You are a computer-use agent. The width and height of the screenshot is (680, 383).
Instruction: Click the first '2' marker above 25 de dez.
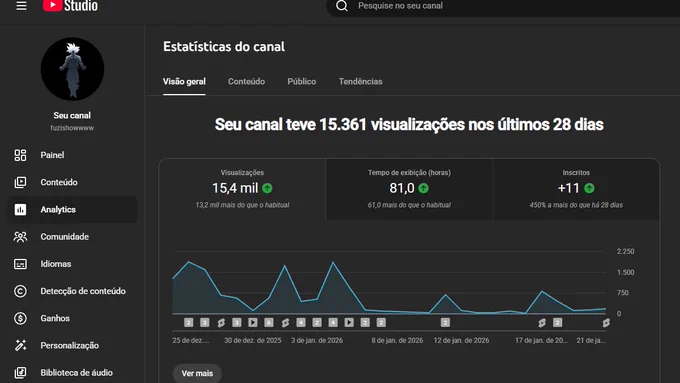click(188, 323)
